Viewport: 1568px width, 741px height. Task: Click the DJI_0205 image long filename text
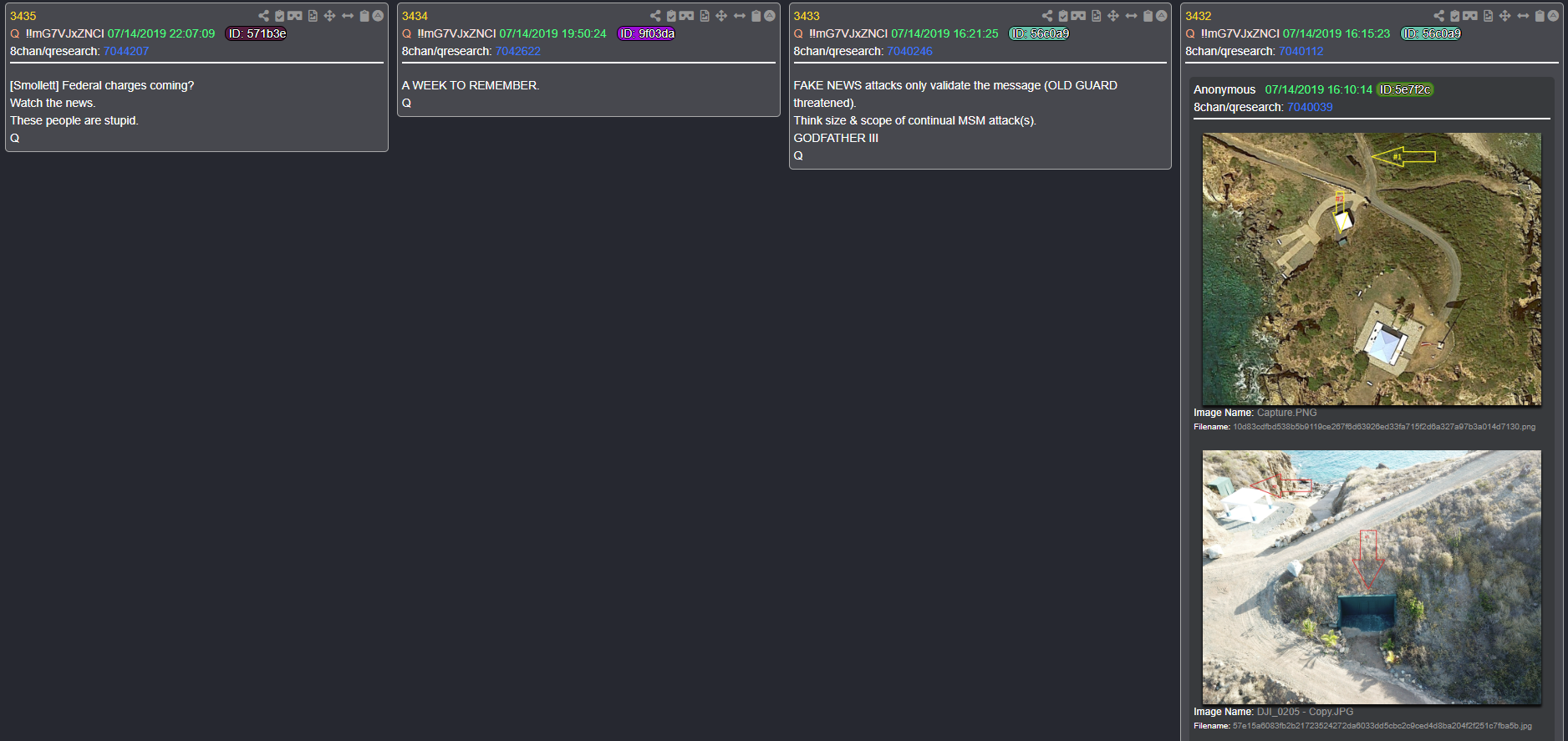coord(1382,726)
